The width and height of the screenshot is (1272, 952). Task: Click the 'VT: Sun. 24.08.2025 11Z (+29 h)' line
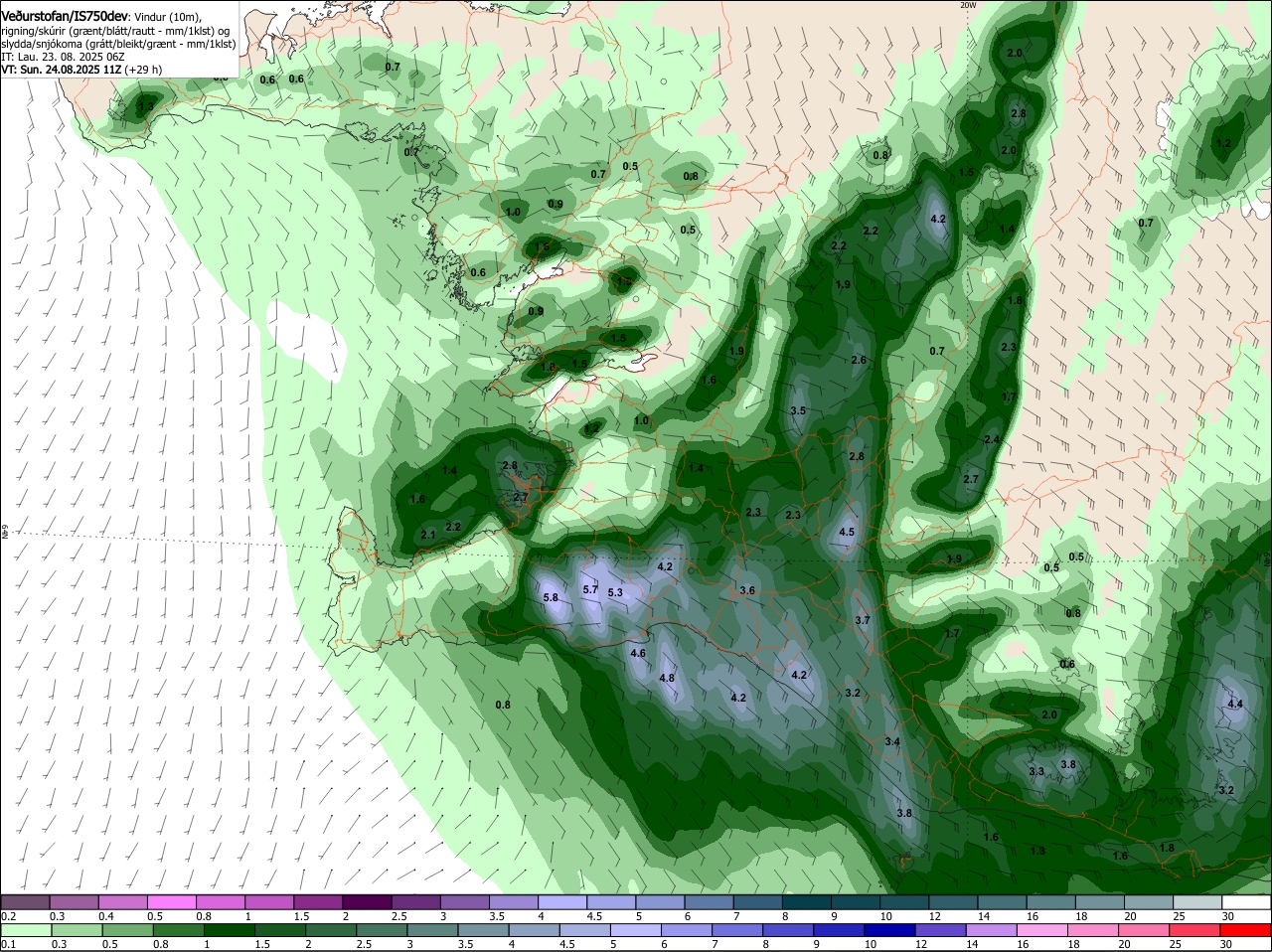81,70
